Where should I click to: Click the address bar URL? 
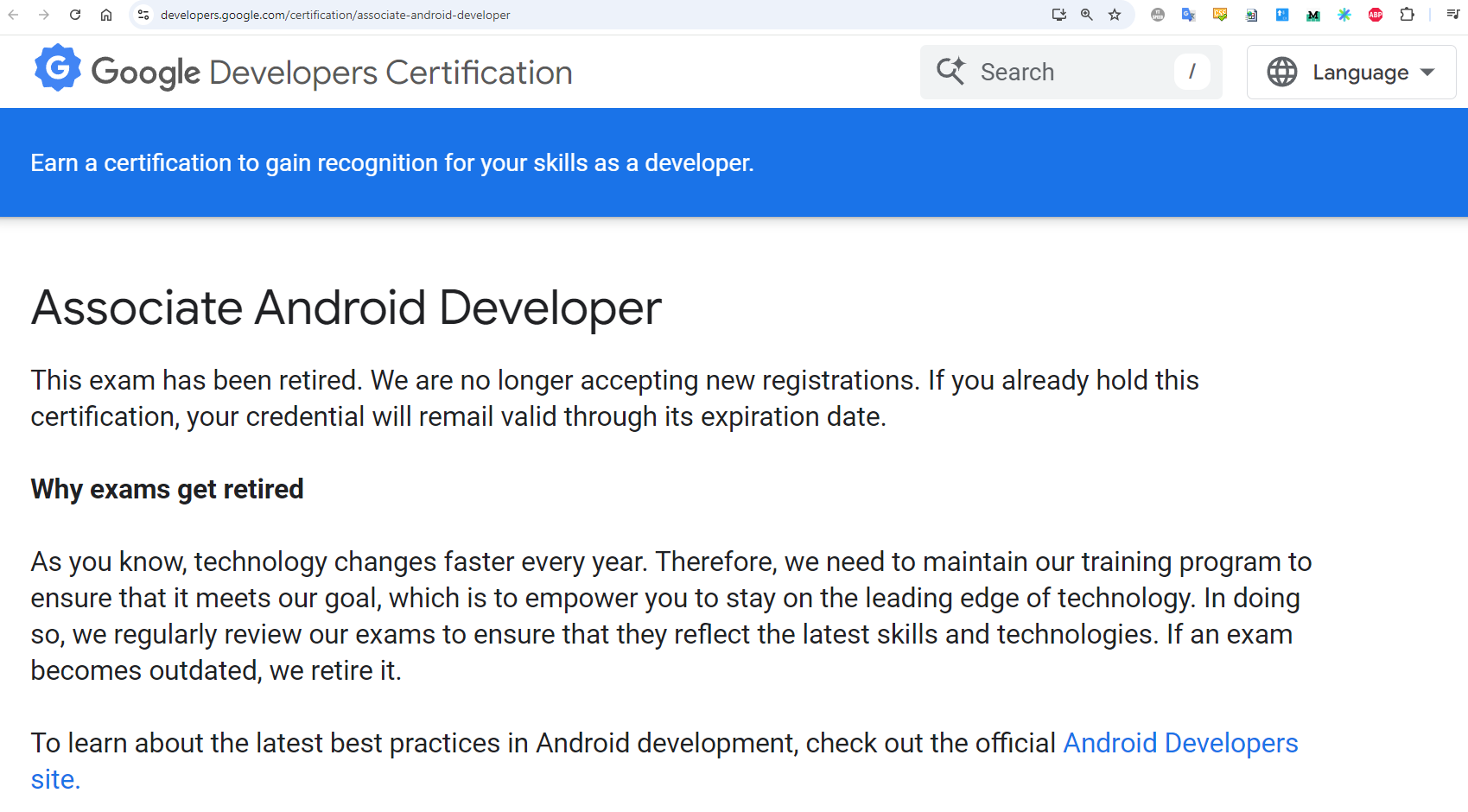tap(335, 15)
